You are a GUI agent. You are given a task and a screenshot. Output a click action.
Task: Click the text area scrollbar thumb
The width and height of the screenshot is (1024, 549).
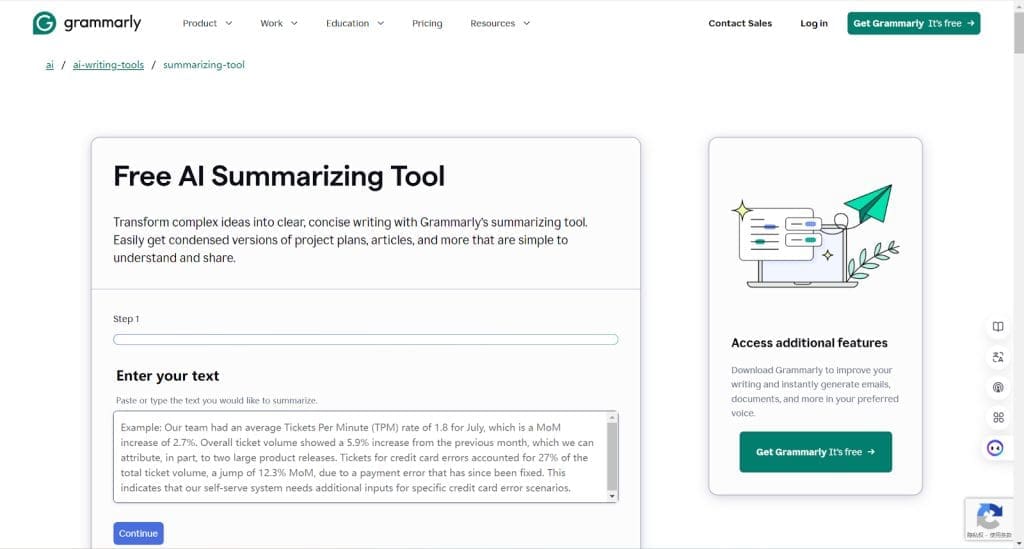pyautogui.click(x=612, y=456)
